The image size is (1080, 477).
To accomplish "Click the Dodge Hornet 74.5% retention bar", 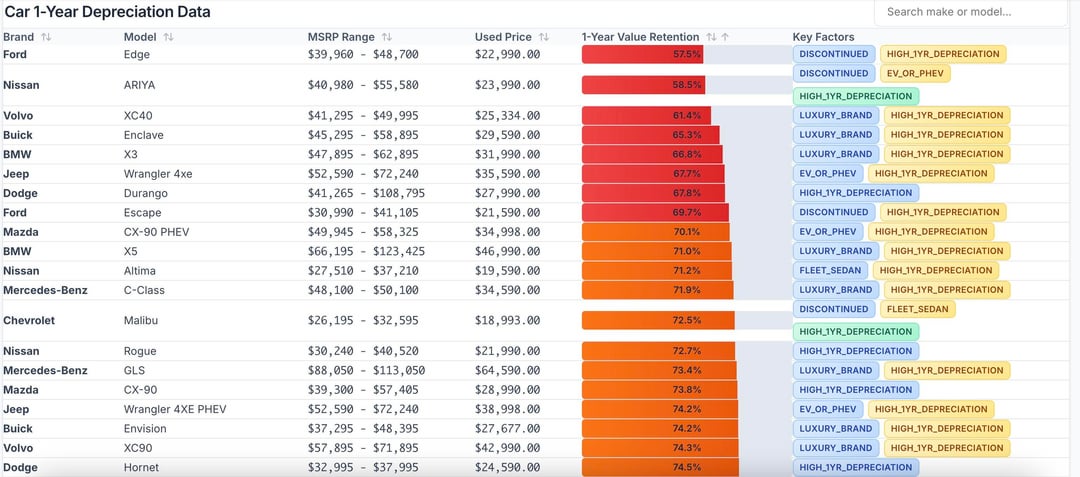I will tap(660, 467).
